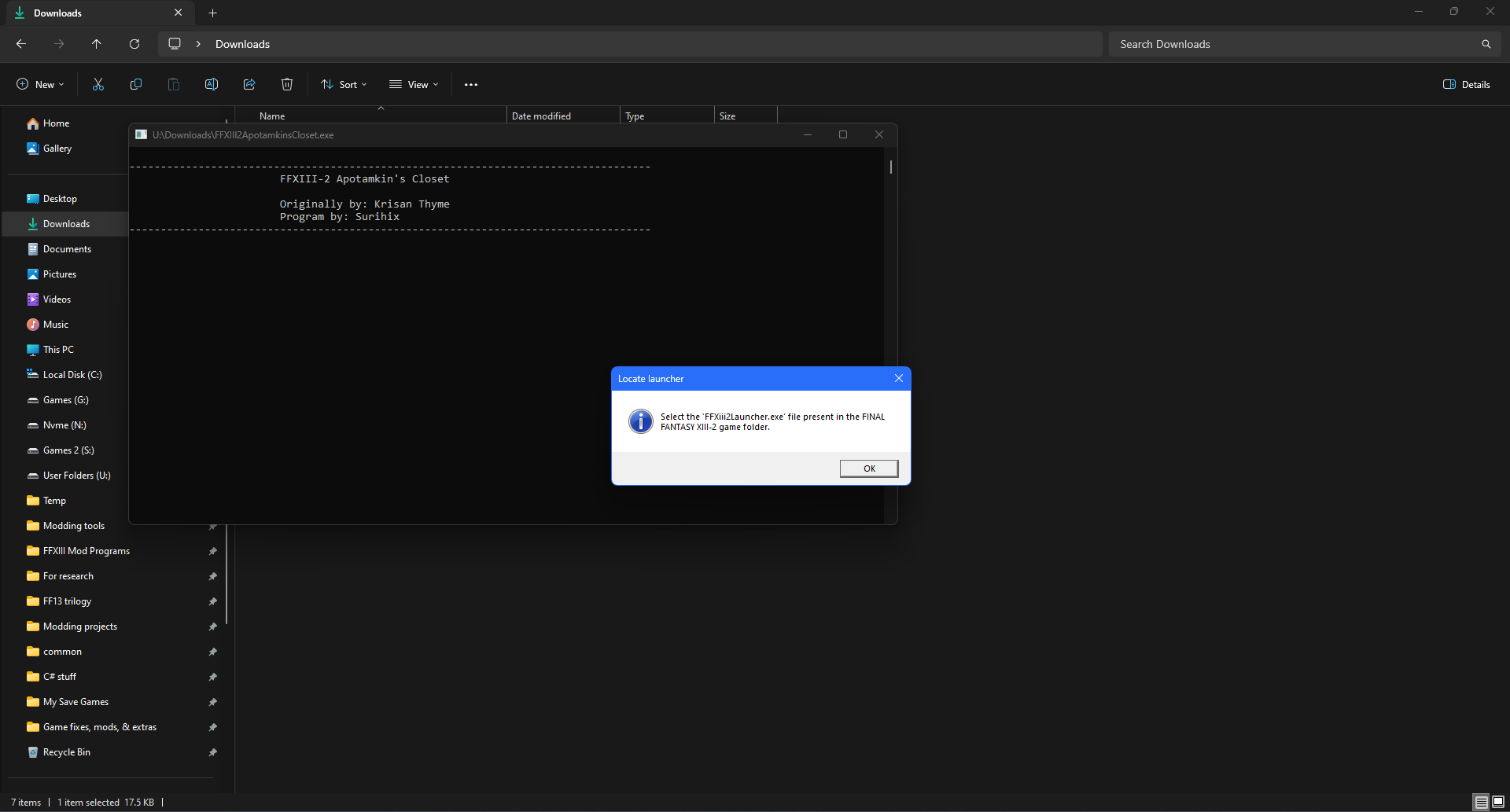Close the Downloads tab
The width and height of the screenshot is (1510, 812).
178,13
